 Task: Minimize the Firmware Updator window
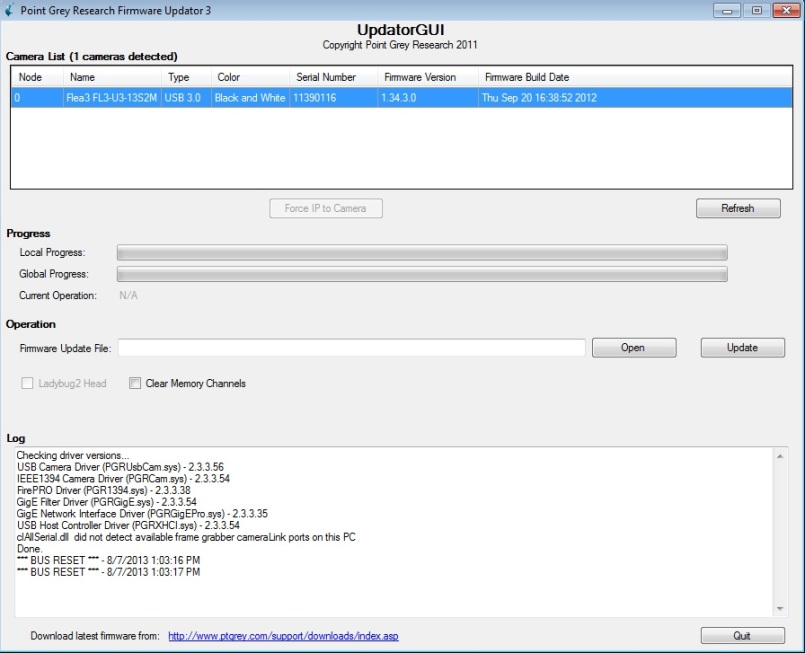coord(727,10)
